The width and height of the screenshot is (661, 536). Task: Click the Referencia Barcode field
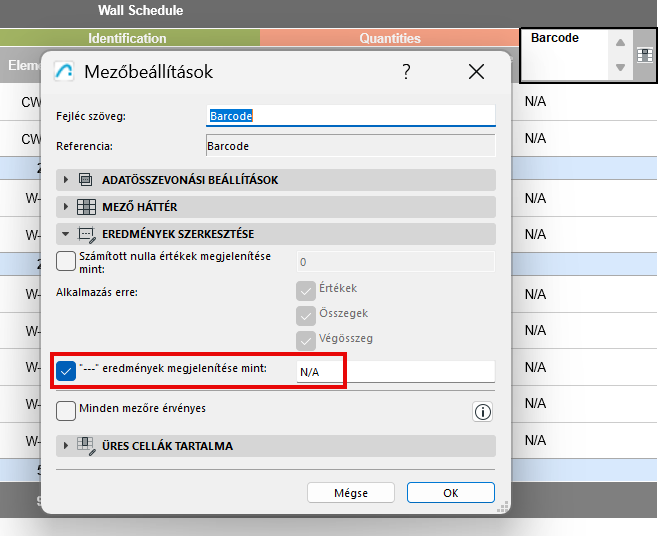[351, 146]
